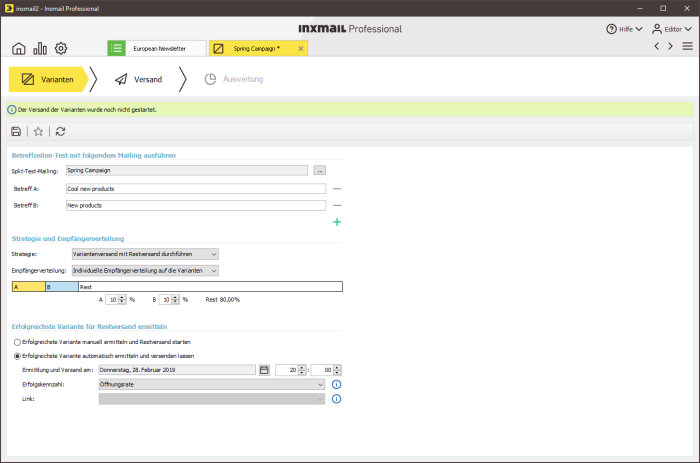700x463 pixels.
Task: Click the Rest 80,00% value
Action: 222,300
